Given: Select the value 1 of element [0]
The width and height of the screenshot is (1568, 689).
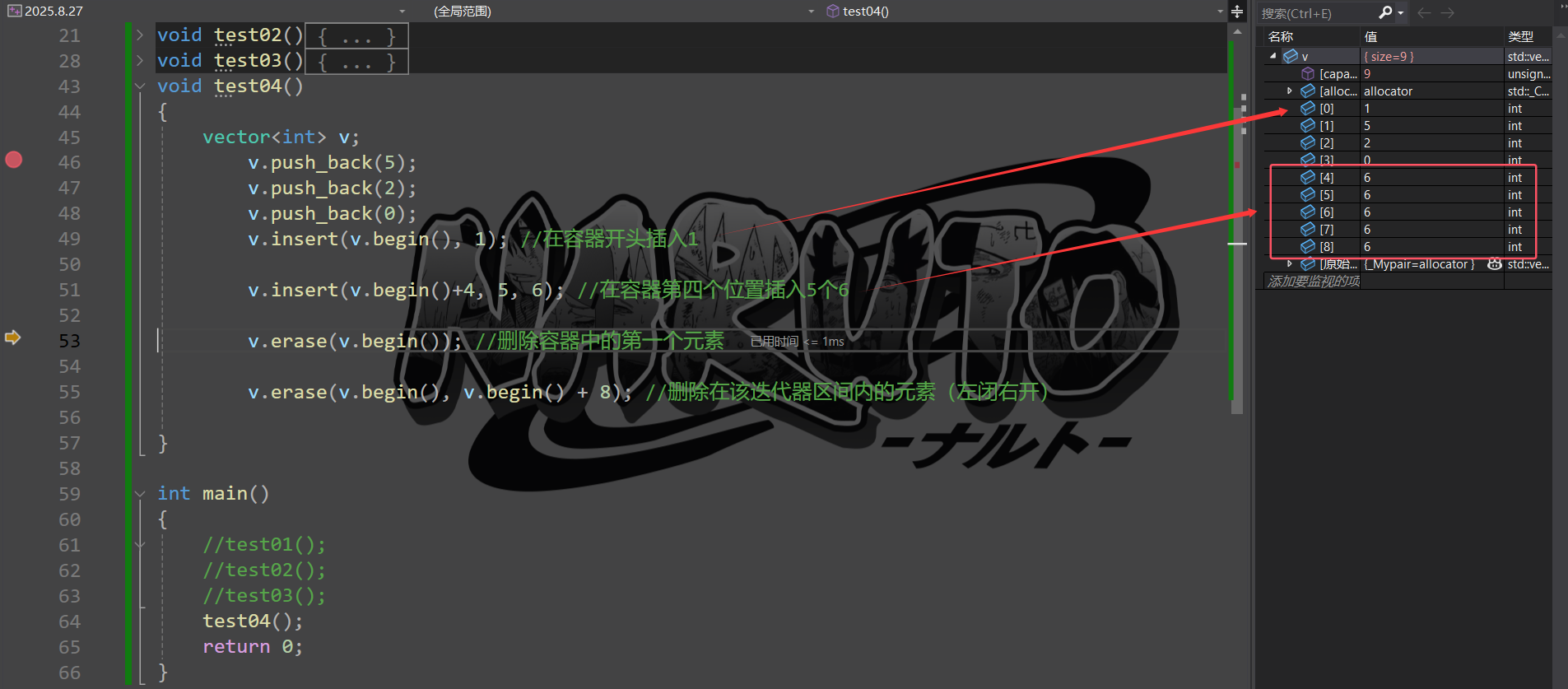Looking at the screenshot, I should point(1431,108).
